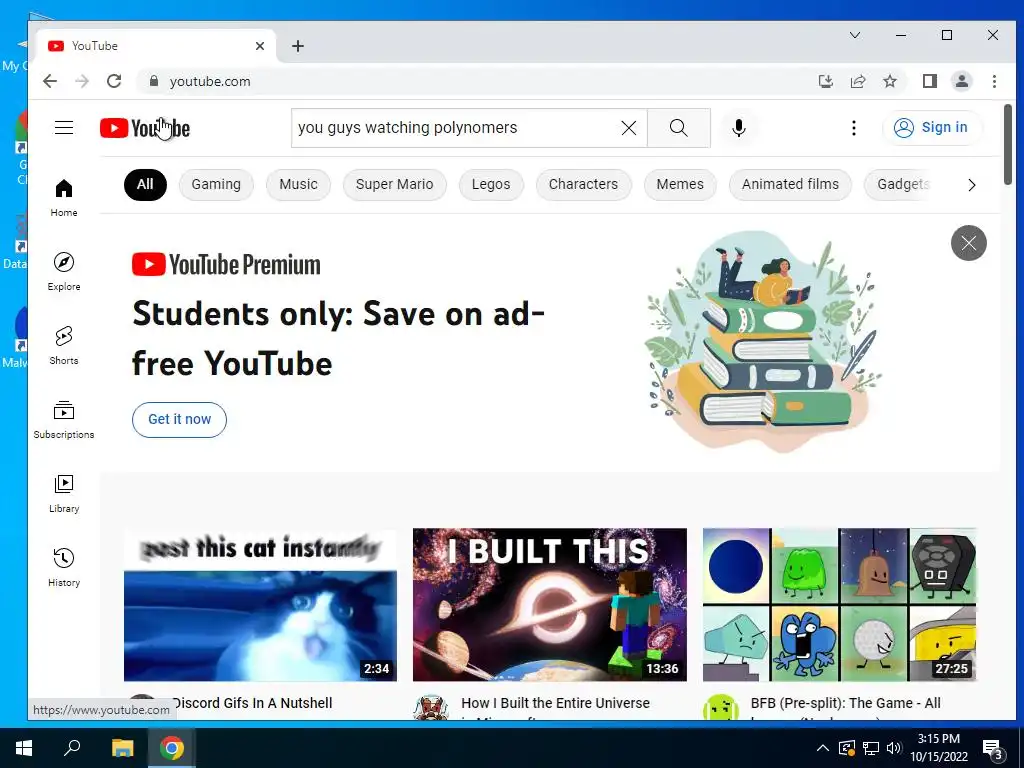The width and height of the screenshot is (1024, 768).
Task: Open the YouTube guide hamburger menu
Action: [x=64, y=127]
